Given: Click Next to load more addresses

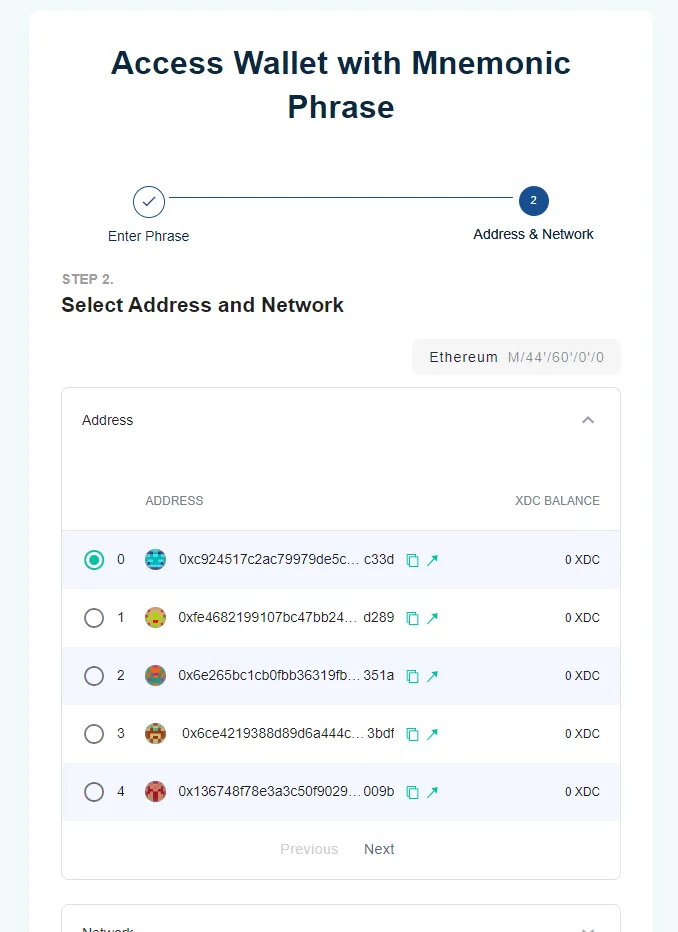Looking at the screenshot, I should point(379,849).
